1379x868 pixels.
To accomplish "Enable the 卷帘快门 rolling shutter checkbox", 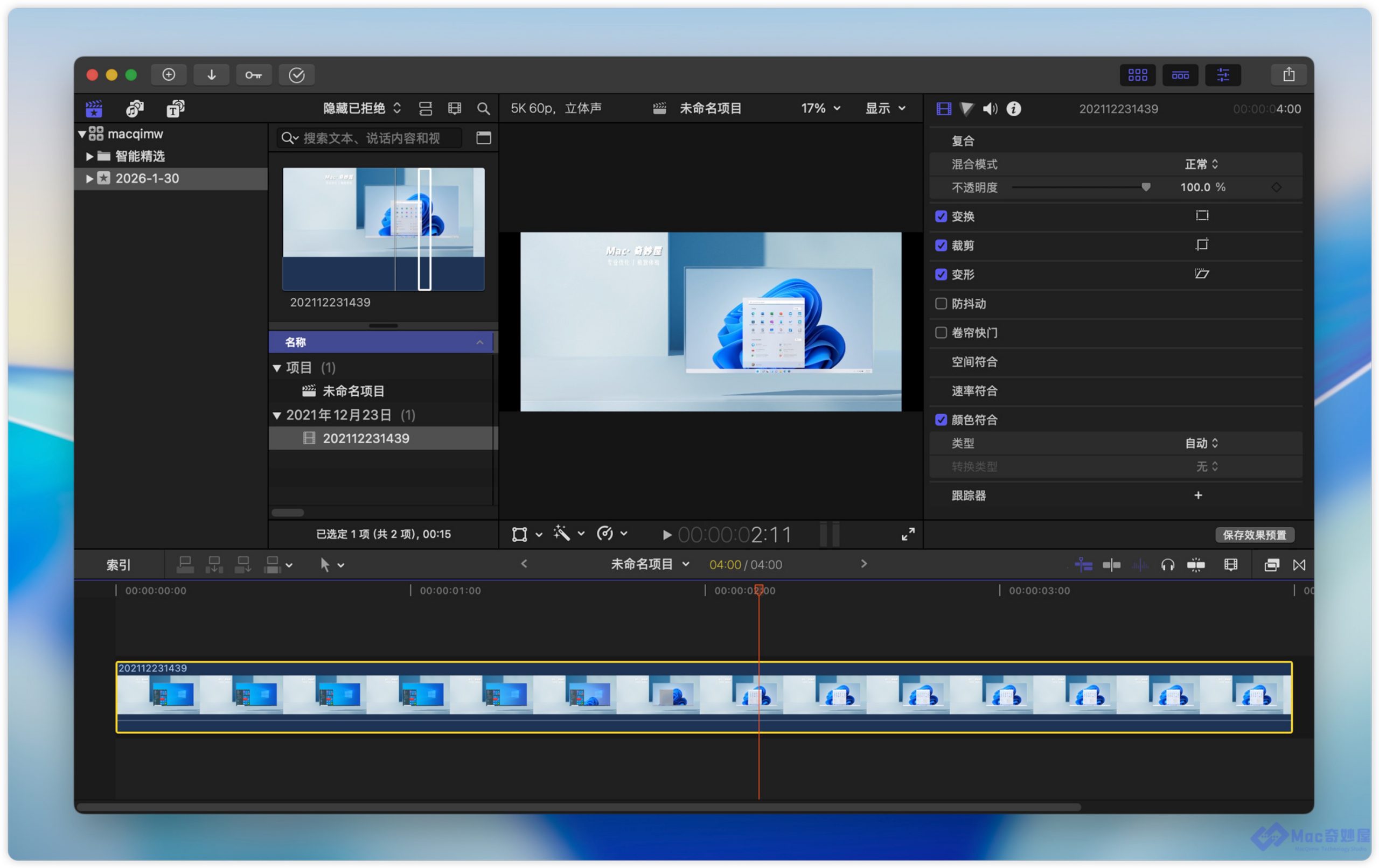I will (x=941, y=333).
